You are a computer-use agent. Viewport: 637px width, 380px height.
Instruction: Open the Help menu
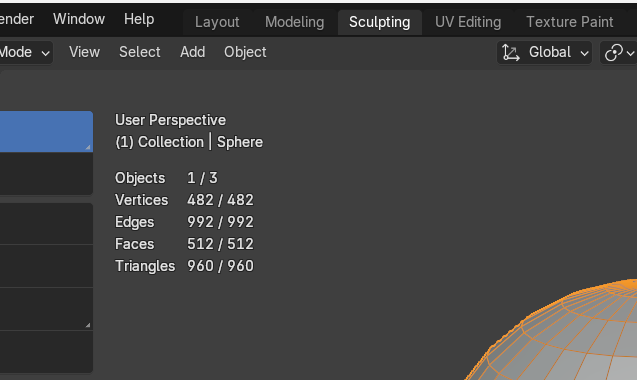pyautogui.click(x=139, y=19)
